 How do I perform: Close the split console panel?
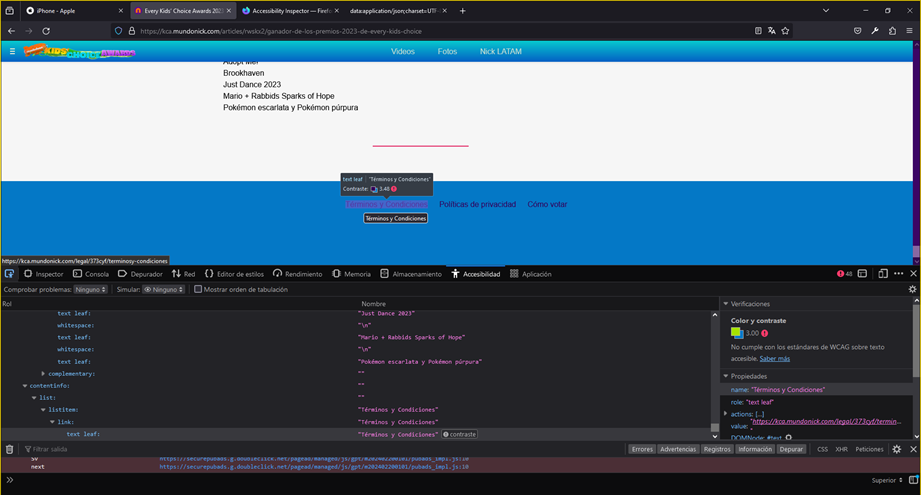coord(911,450)
